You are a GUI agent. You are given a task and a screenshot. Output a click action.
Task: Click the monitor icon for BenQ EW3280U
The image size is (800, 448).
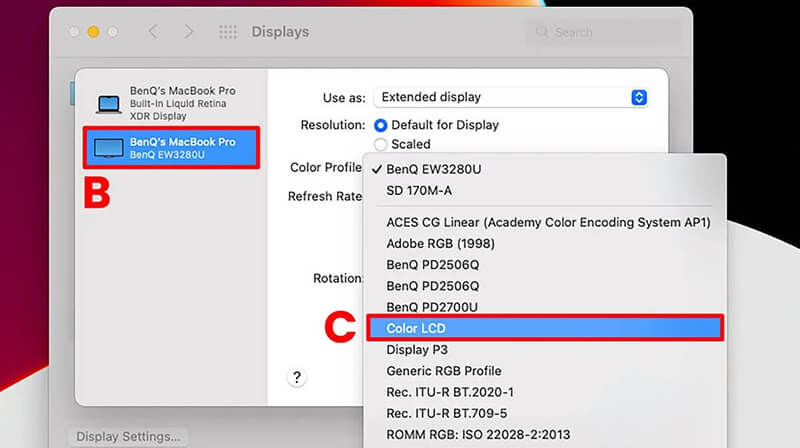(109, 148)
